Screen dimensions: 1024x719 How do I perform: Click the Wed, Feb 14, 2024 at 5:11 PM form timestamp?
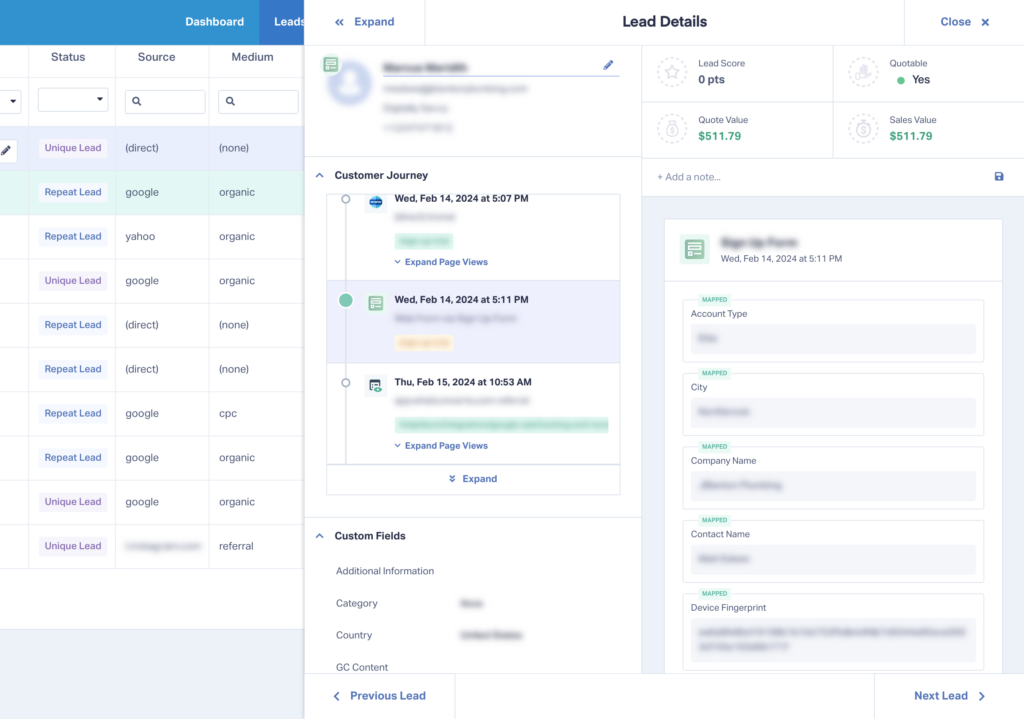(x=781, y=259)
